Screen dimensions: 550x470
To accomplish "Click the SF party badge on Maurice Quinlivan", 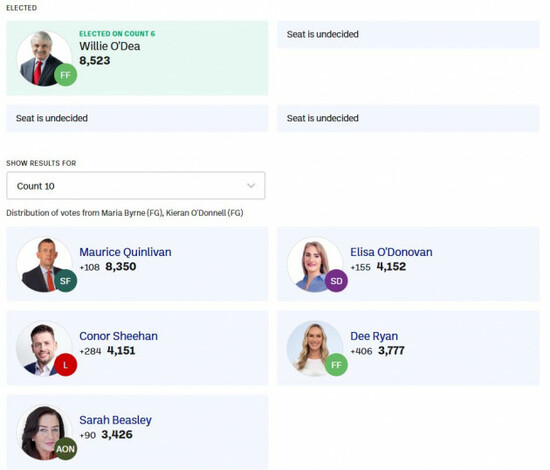I will [66, 281].
